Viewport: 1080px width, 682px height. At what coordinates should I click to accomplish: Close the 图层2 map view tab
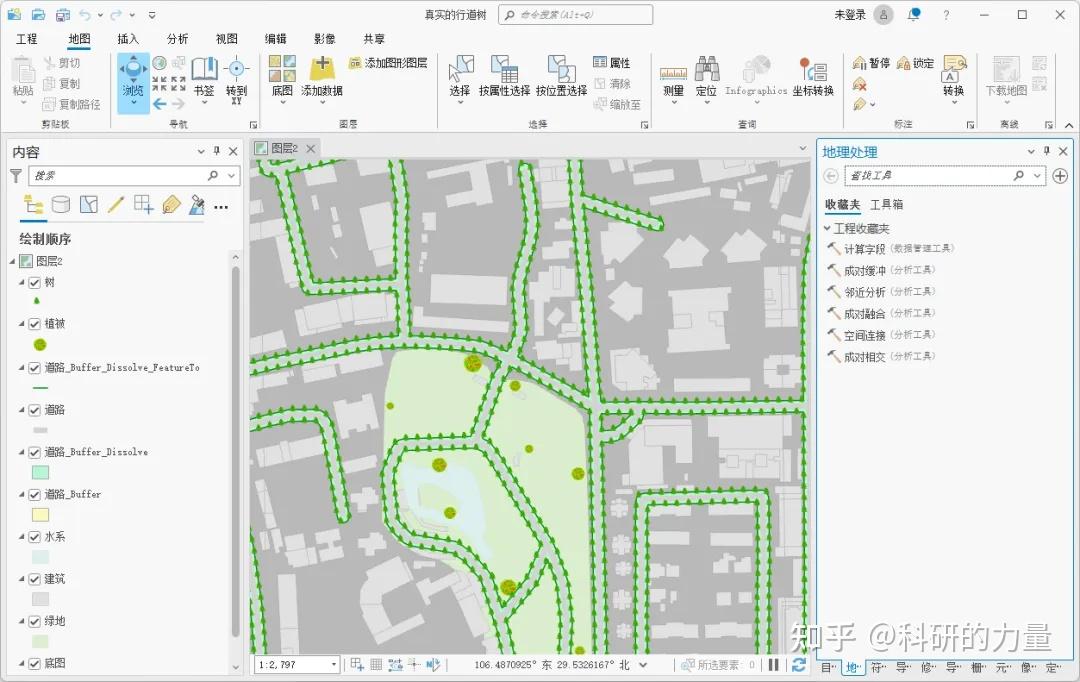[311, 148]
